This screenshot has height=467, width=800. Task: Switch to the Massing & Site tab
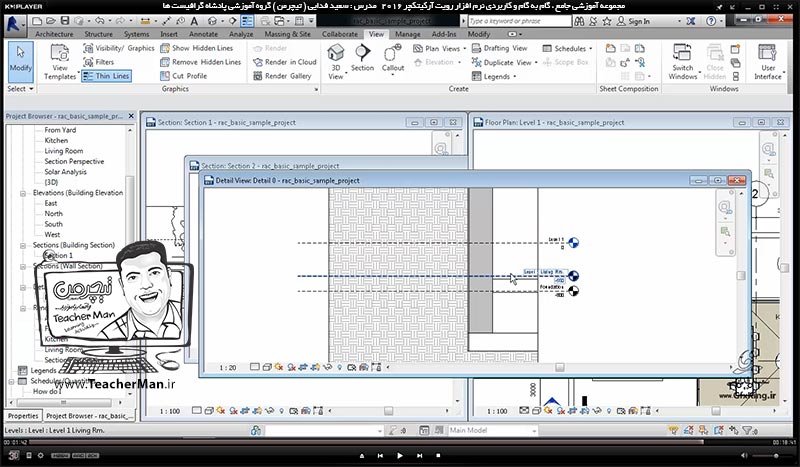click(287, 34)
